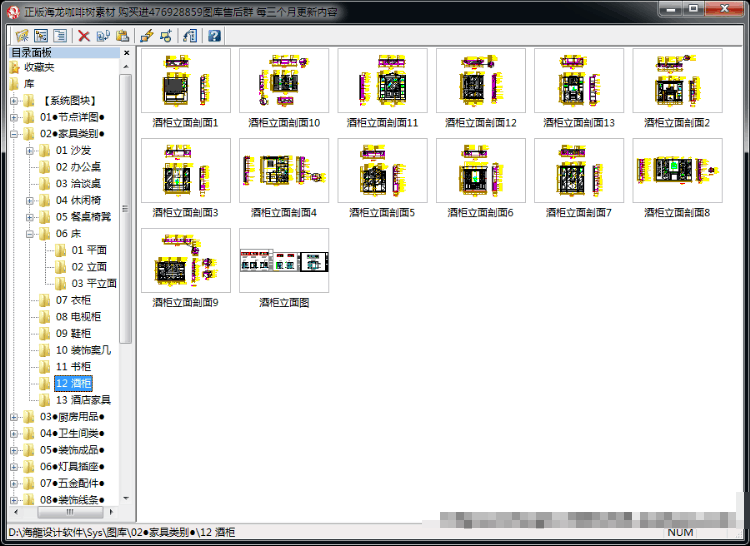Screen dimensions: 750x546
Task: Click the red X delete icon
Action: click(84, 36)
